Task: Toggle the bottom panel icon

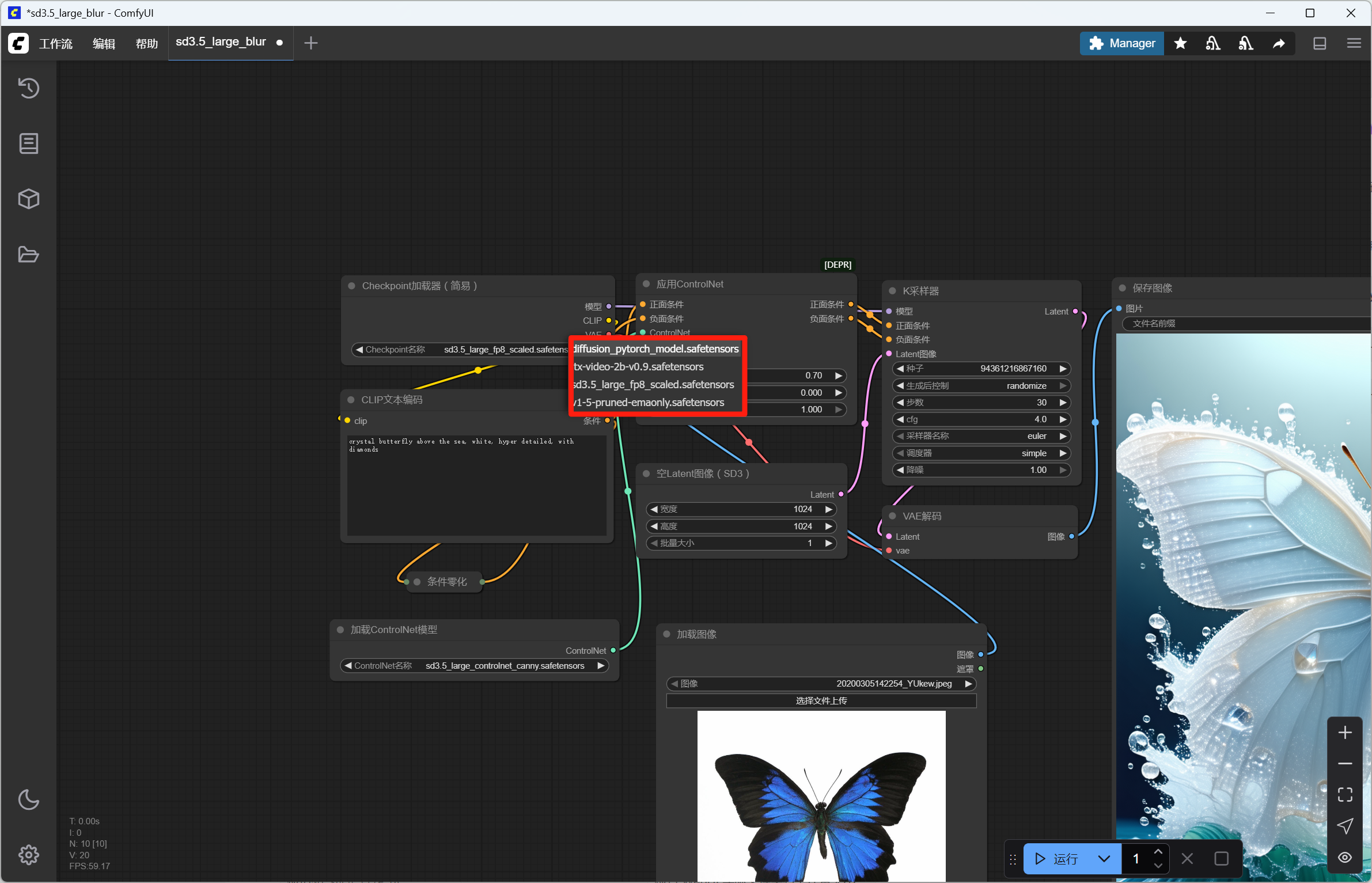Action: [x=1320, y=43]
